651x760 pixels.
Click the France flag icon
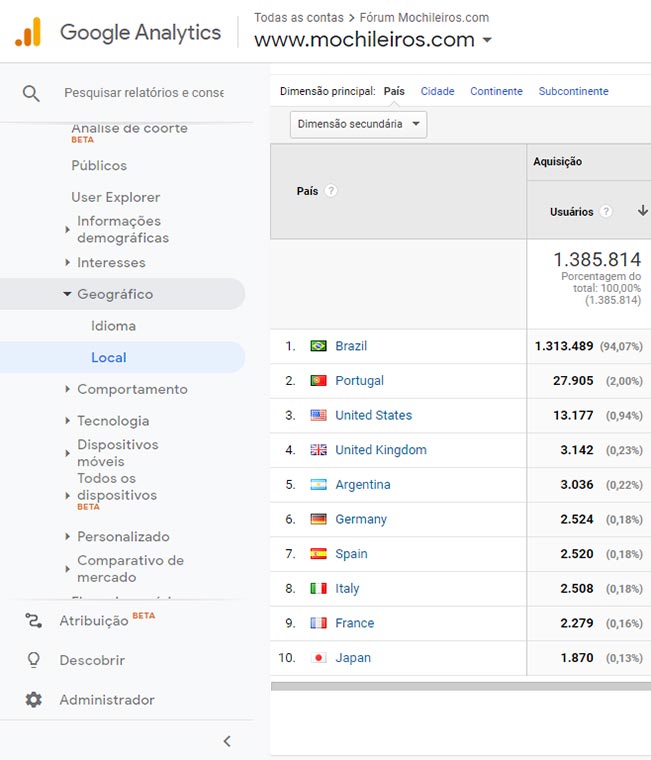point(318,623)
